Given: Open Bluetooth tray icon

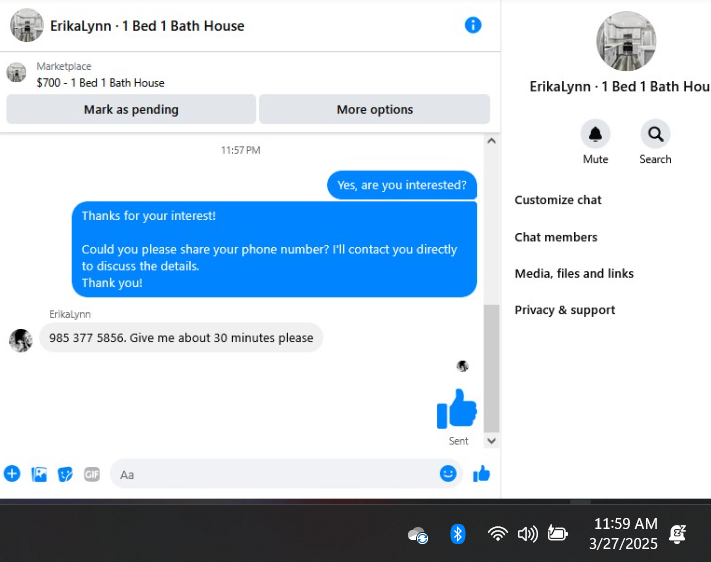Looking at the screenshot, I should coord(458,533).
